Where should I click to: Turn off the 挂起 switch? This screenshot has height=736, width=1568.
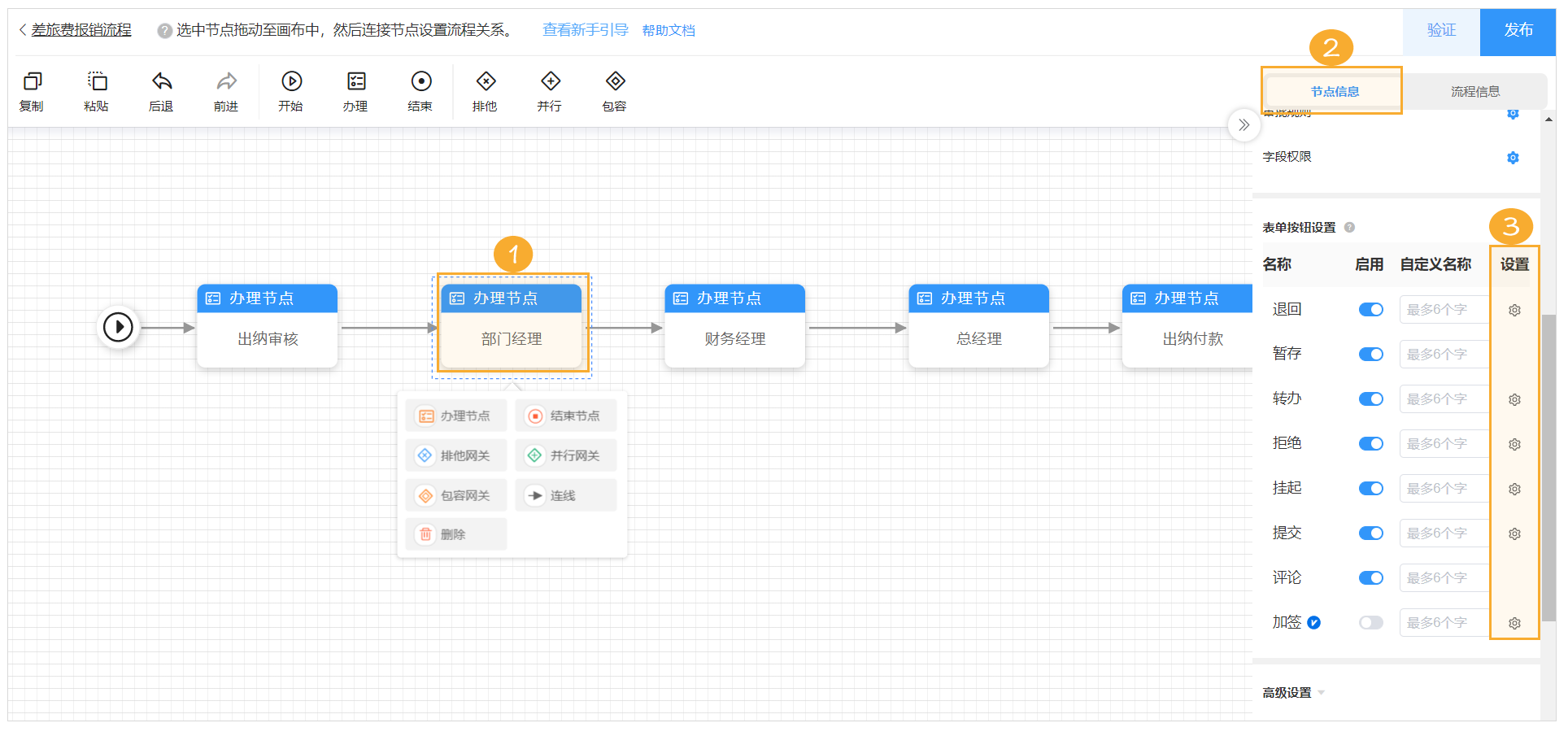click(1370, 488)
